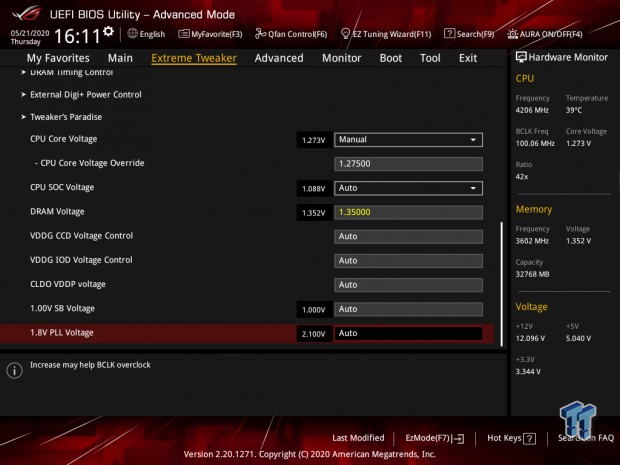
Task: Open CPU Core Voltage Manual dropdown
Action: (x=408, y=140)
